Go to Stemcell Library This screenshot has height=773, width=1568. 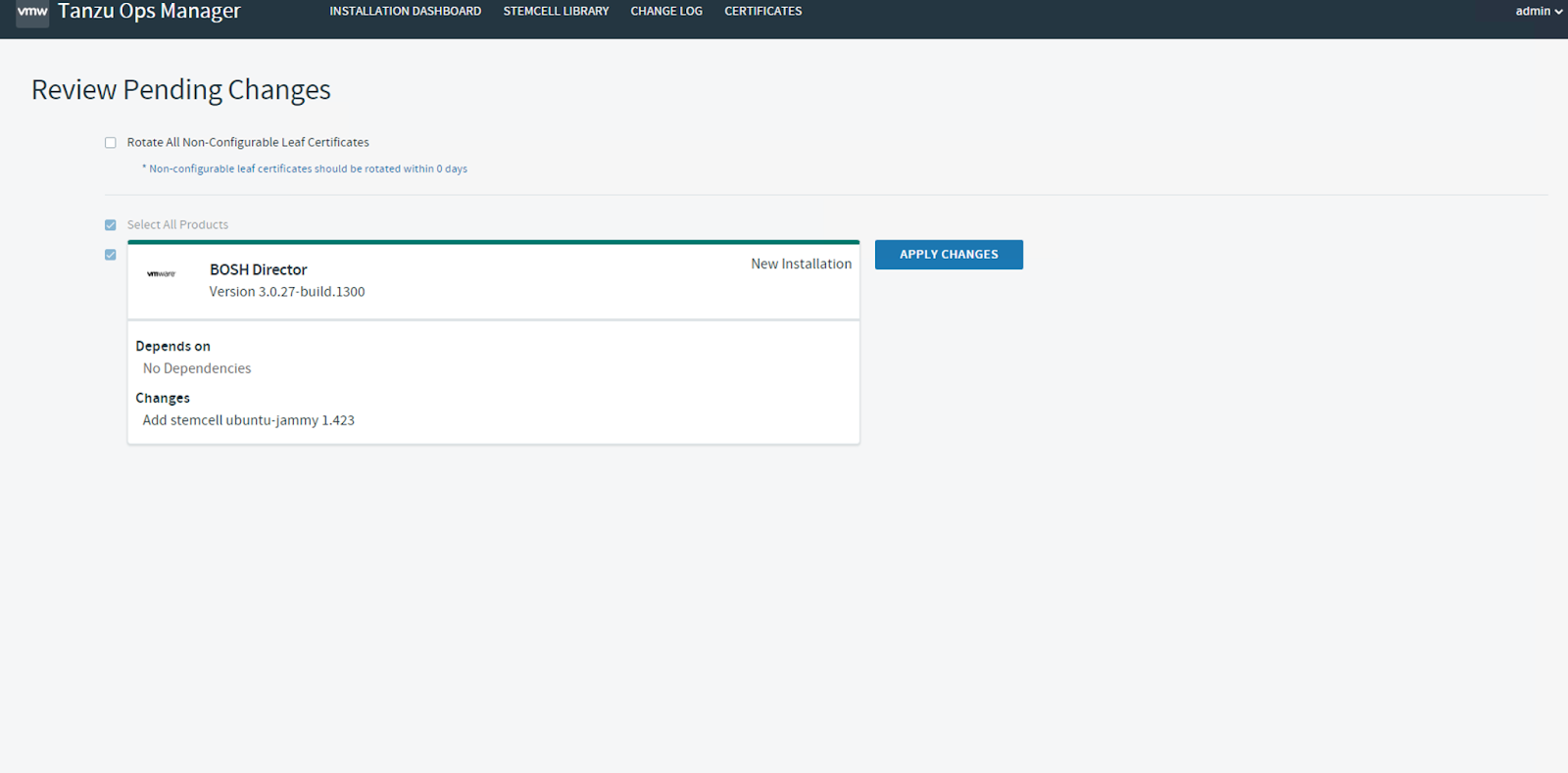tap(556, 12)
